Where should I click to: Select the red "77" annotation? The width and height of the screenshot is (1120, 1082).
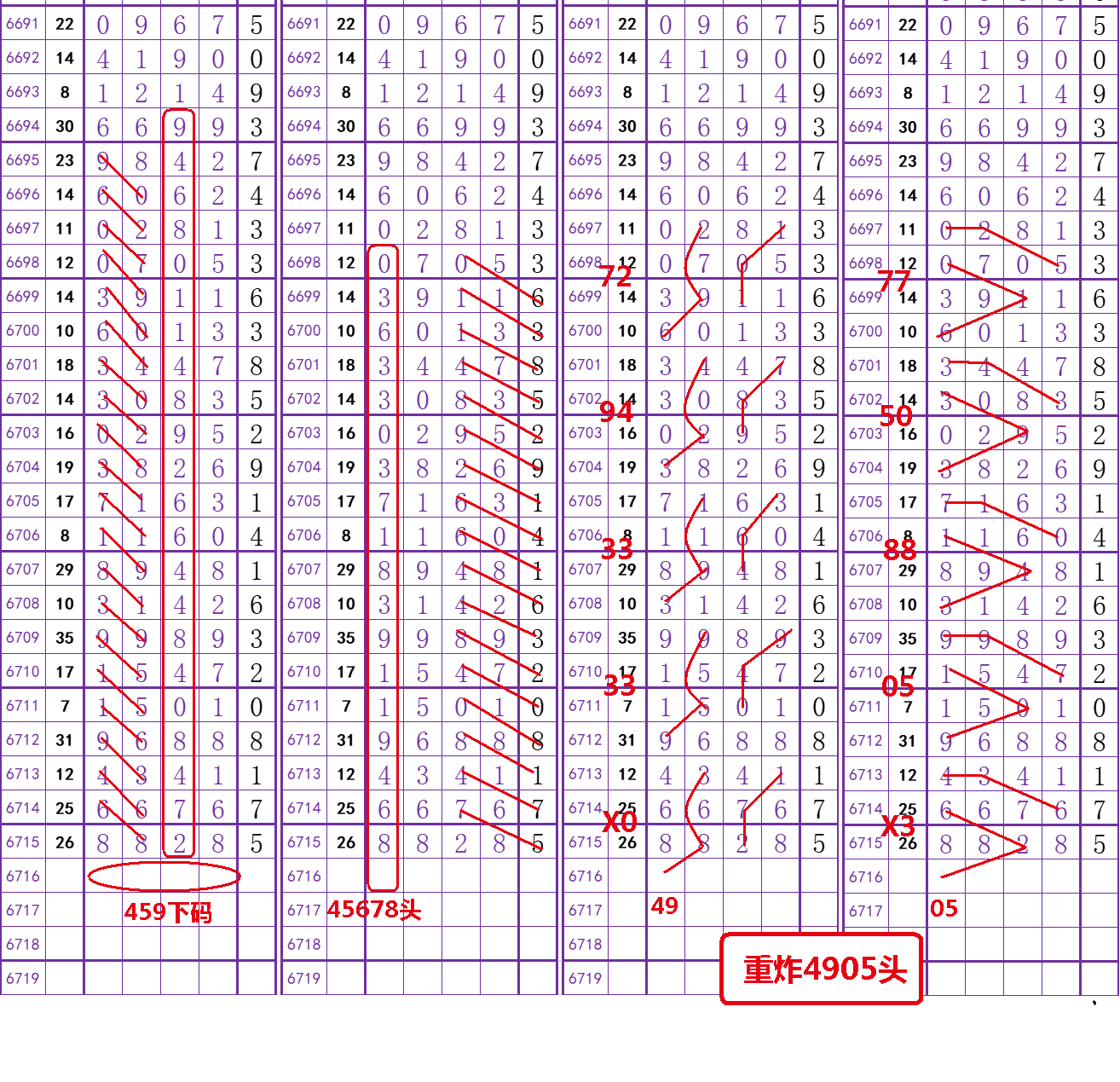coord(894,281)
